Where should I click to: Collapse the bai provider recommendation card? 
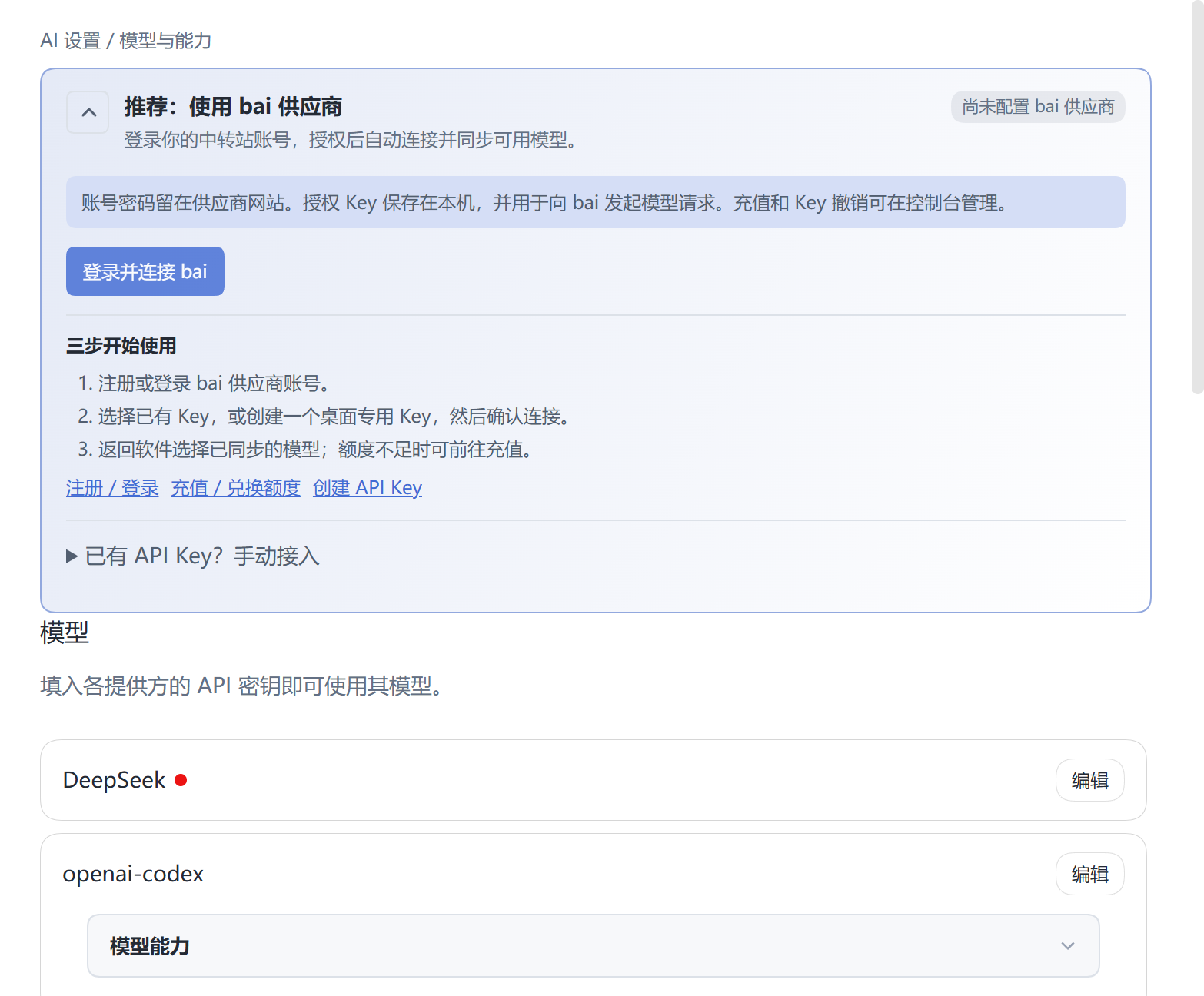(88, 112)
